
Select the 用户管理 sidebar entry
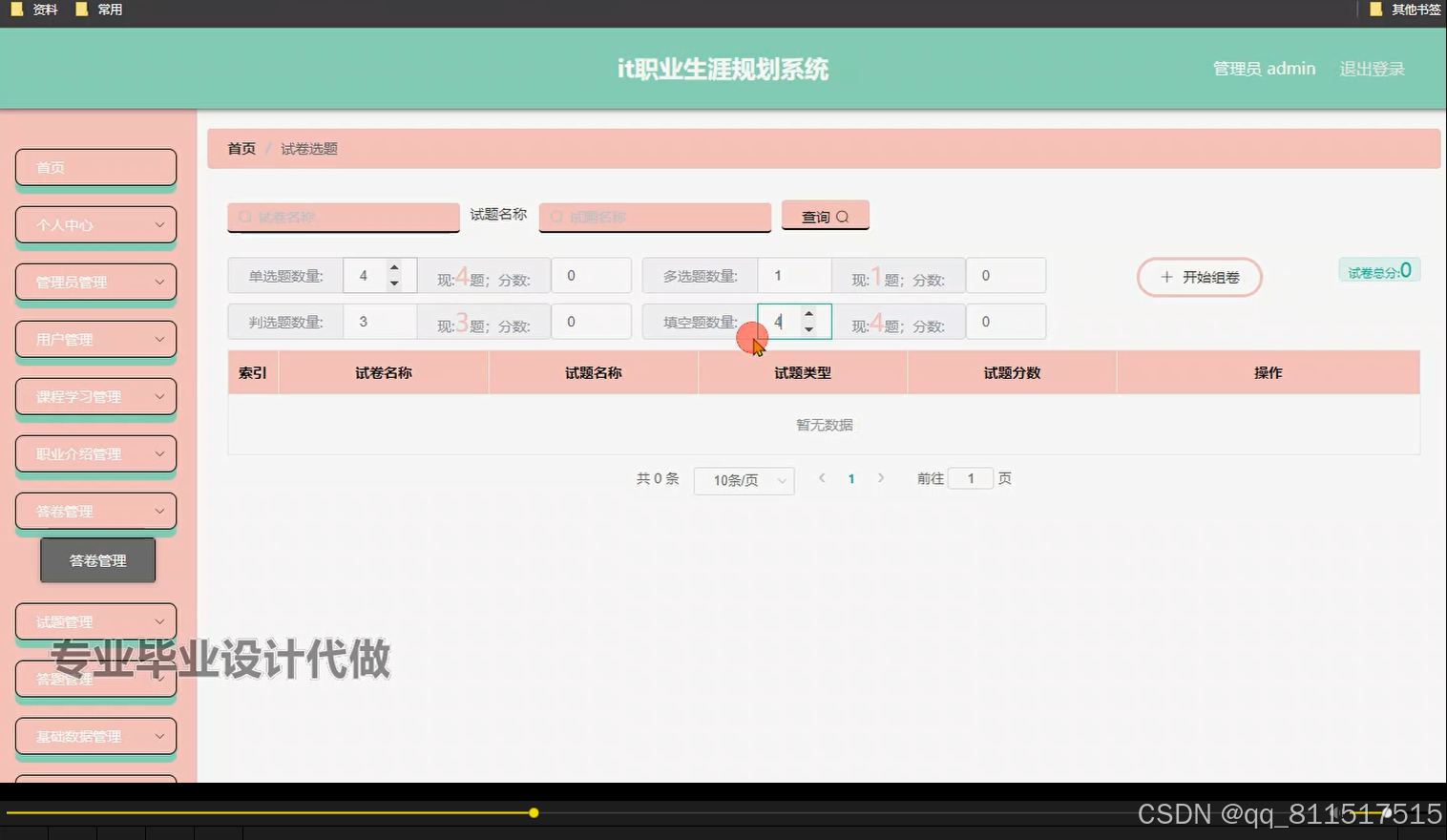pos(95,339)
